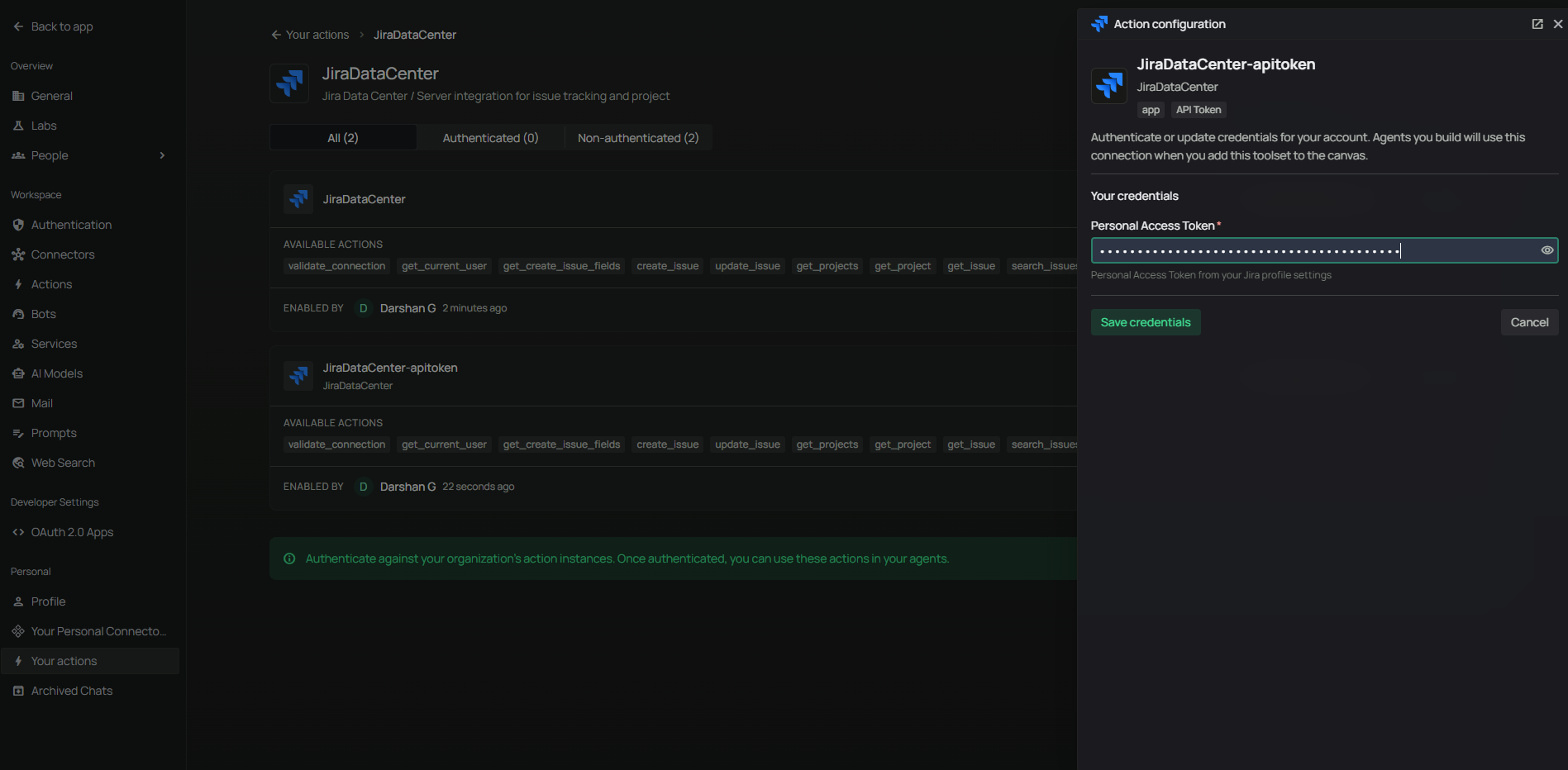Select the Prompts icon

click(x=18, y=433)
